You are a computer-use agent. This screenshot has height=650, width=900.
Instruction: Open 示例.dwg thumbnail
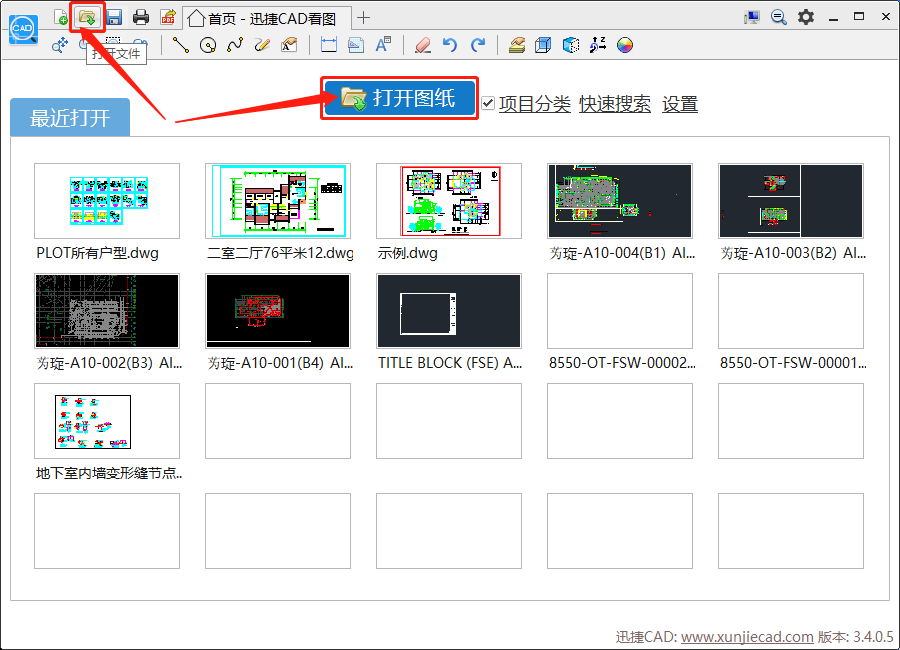(449, 201)
